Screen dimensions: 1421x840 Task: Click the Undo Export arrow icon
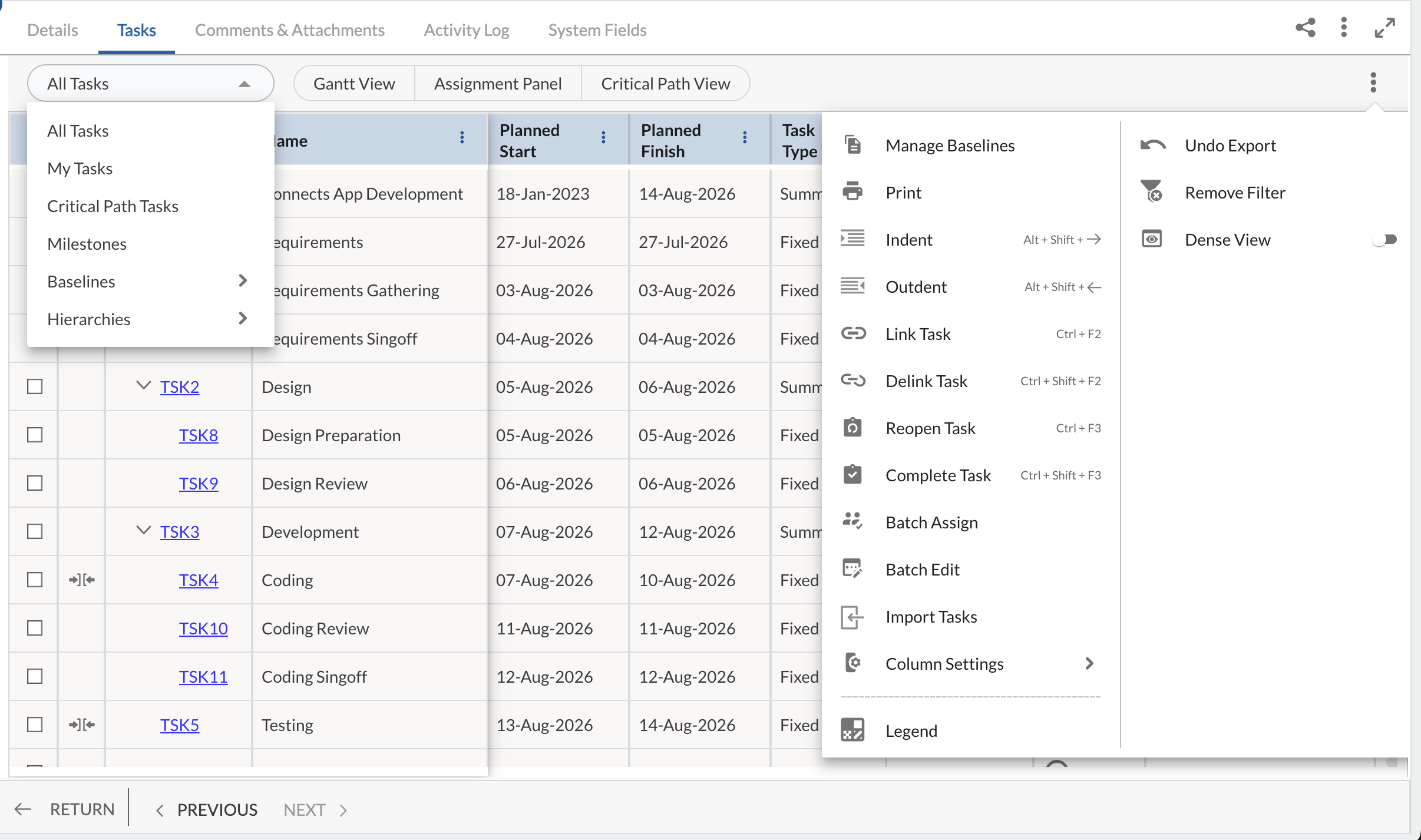click(x=1153, y=145)
